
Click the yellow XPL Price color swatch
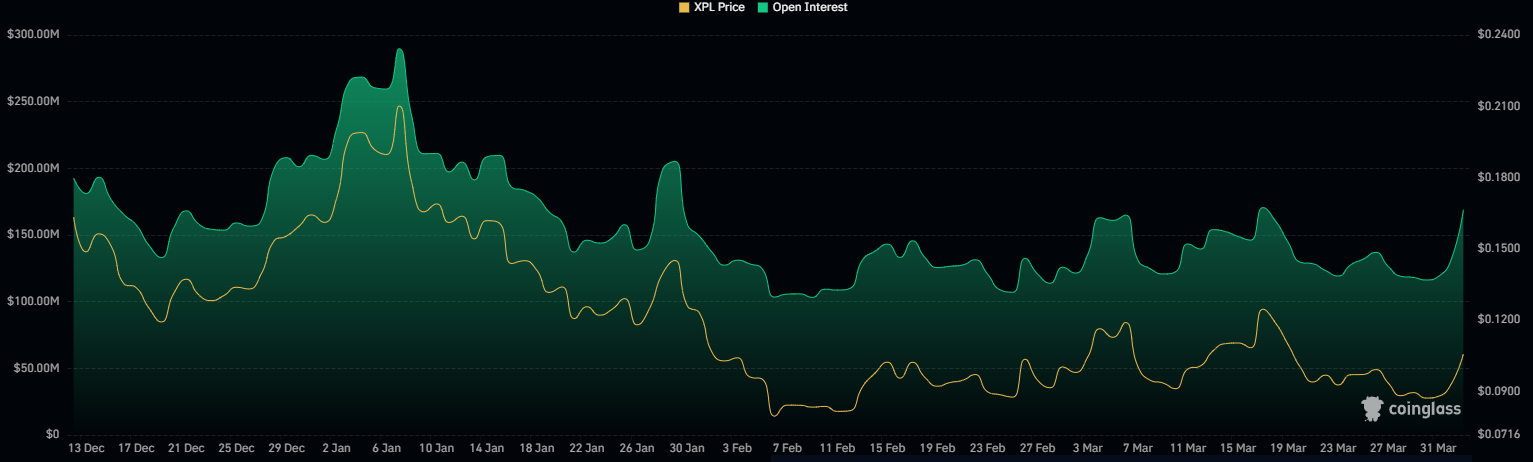point(684,7)
